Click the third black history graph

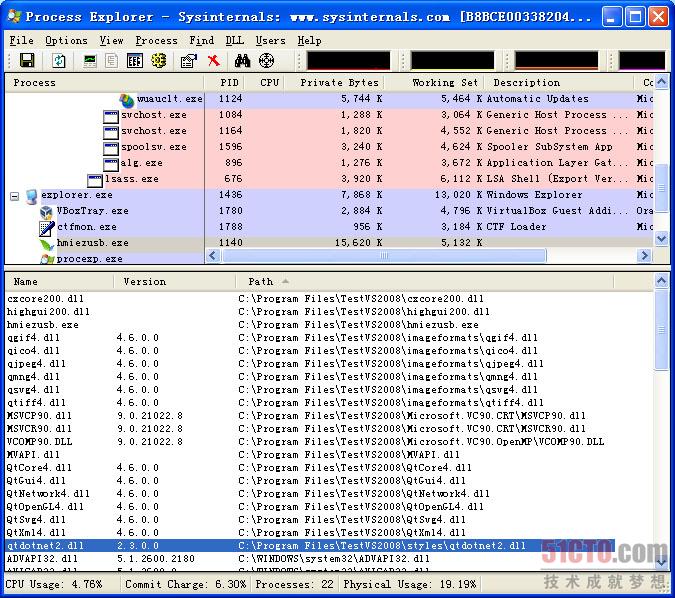(x=557, y=60)
